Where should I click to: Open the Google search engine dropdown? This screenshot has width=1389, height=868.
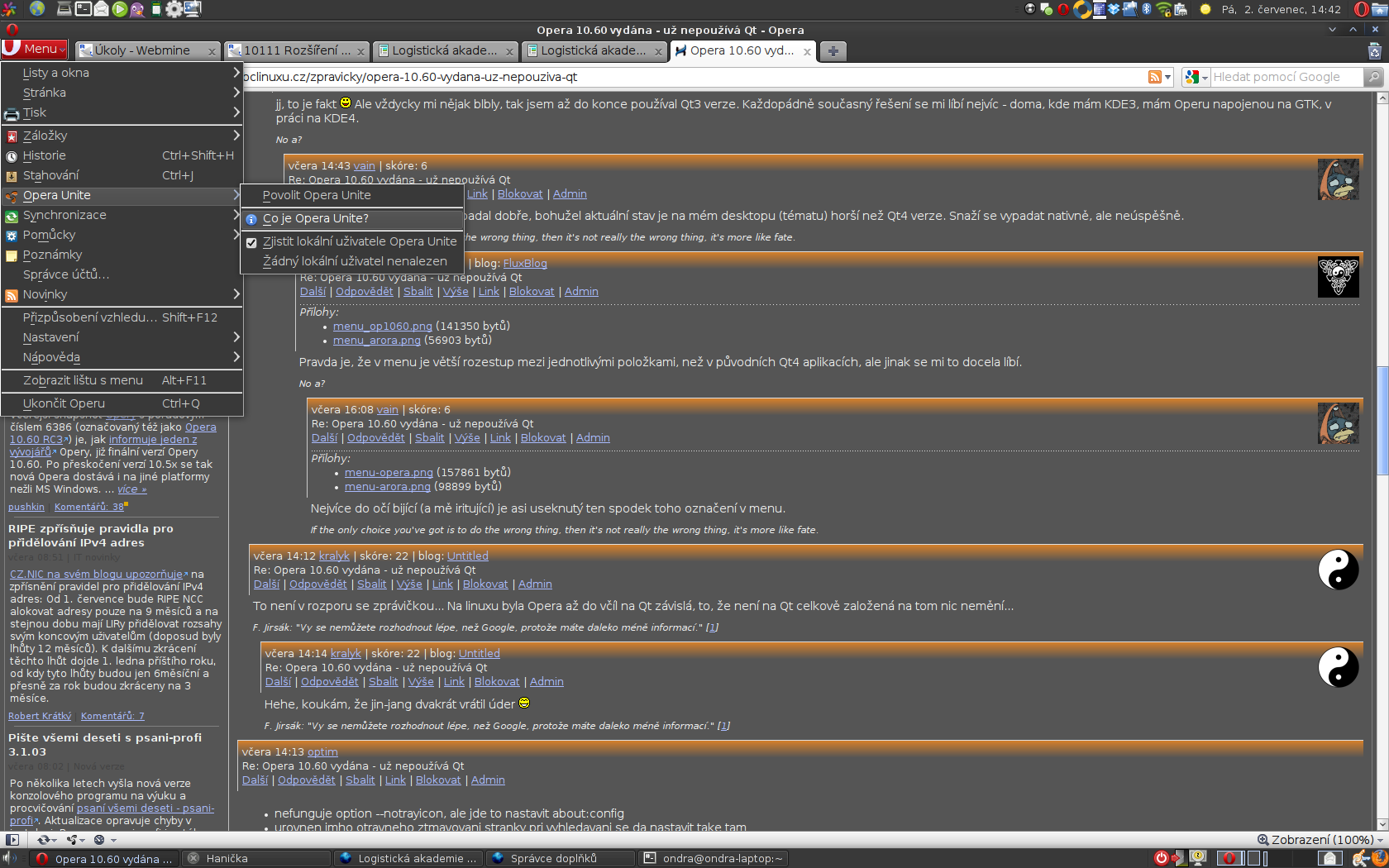[x=1195, y=77]
